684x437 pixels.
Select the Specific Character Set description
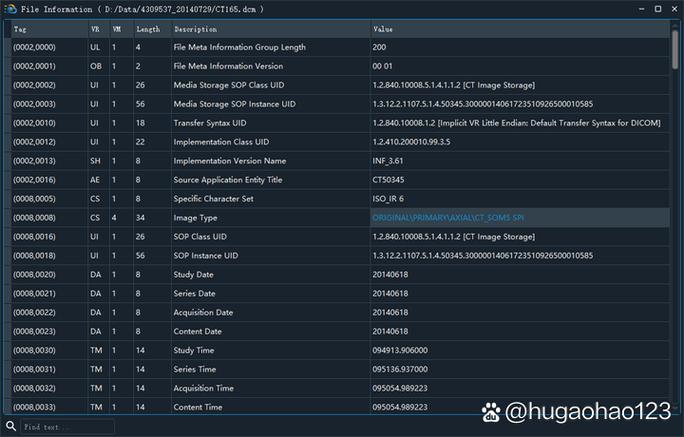[x=213, y=199]
